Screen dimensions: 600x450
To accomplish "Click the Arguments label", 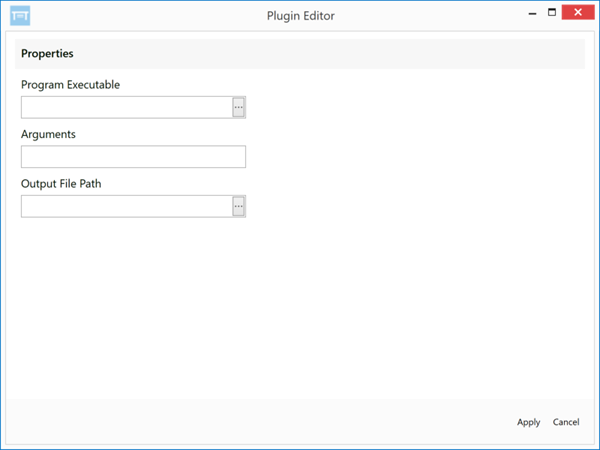I will coord(48,134).
